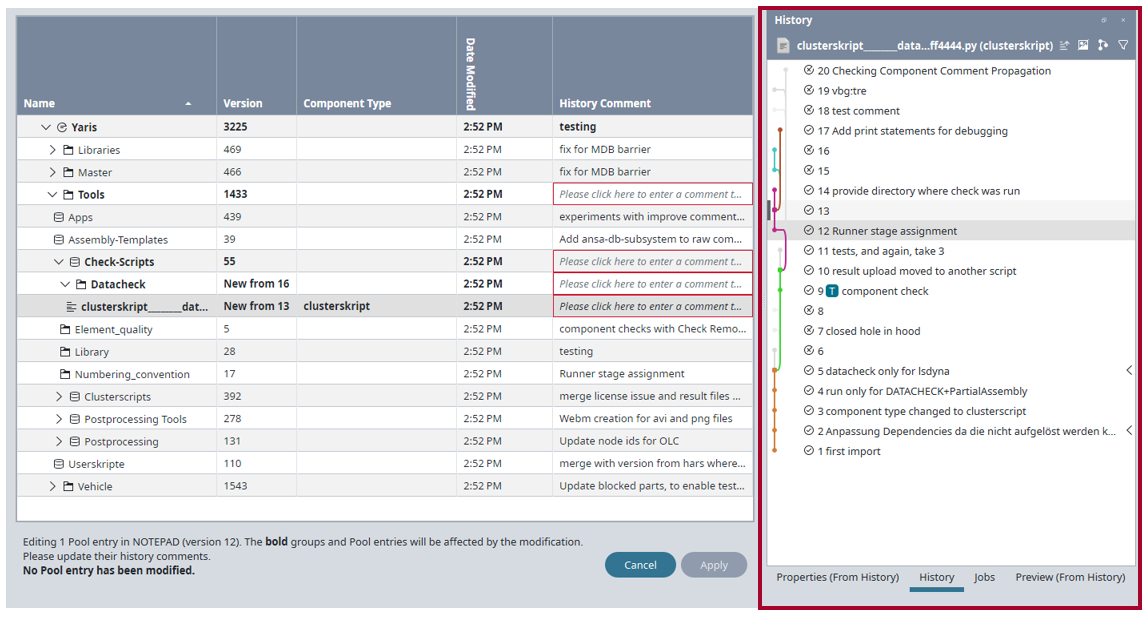1148x617 pixels.
Task: Click status icon of version 20 history entry
Action: (808, 70)
